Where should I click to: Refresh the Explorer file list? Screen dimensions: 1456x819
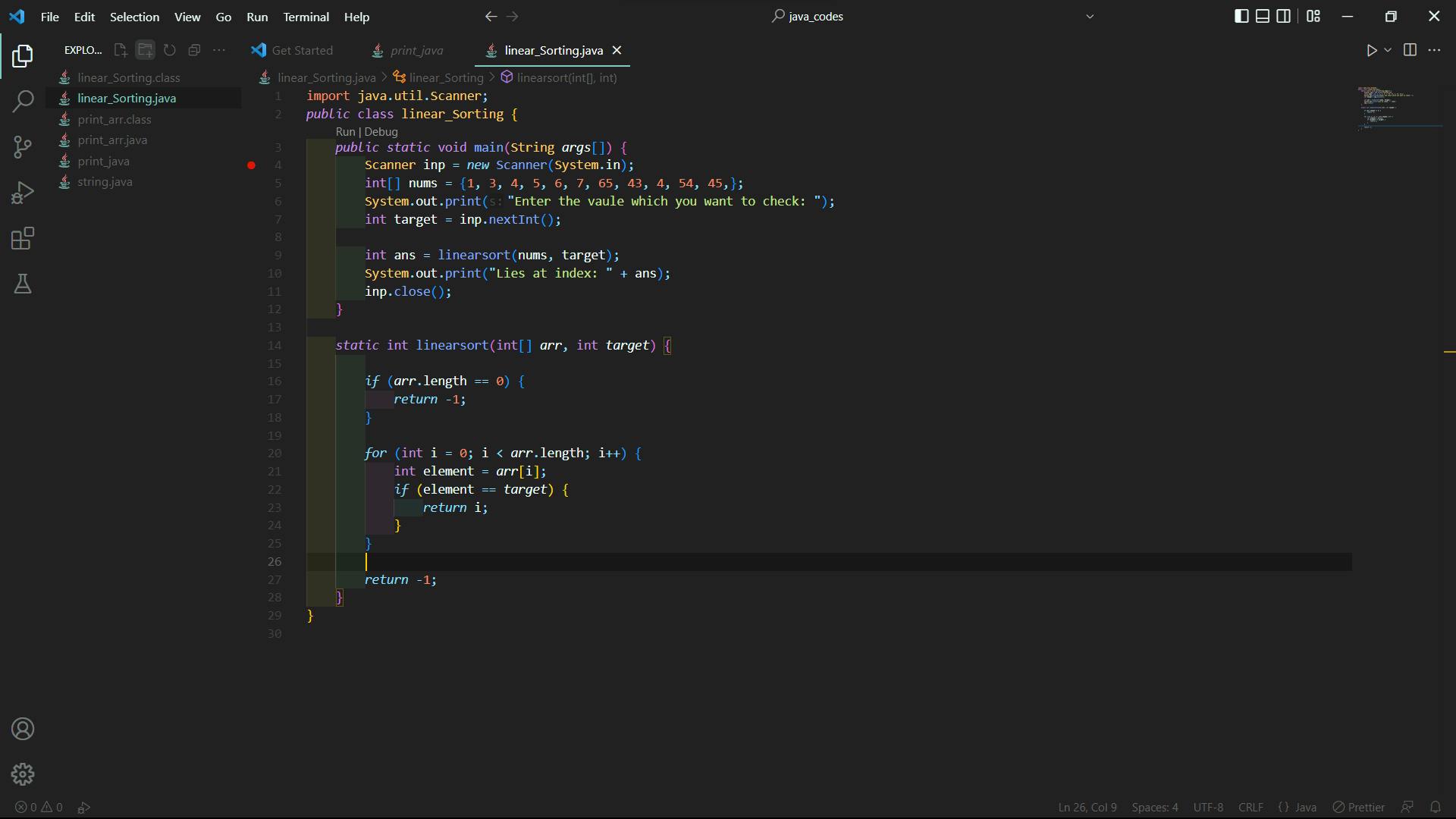pos(170,50)
